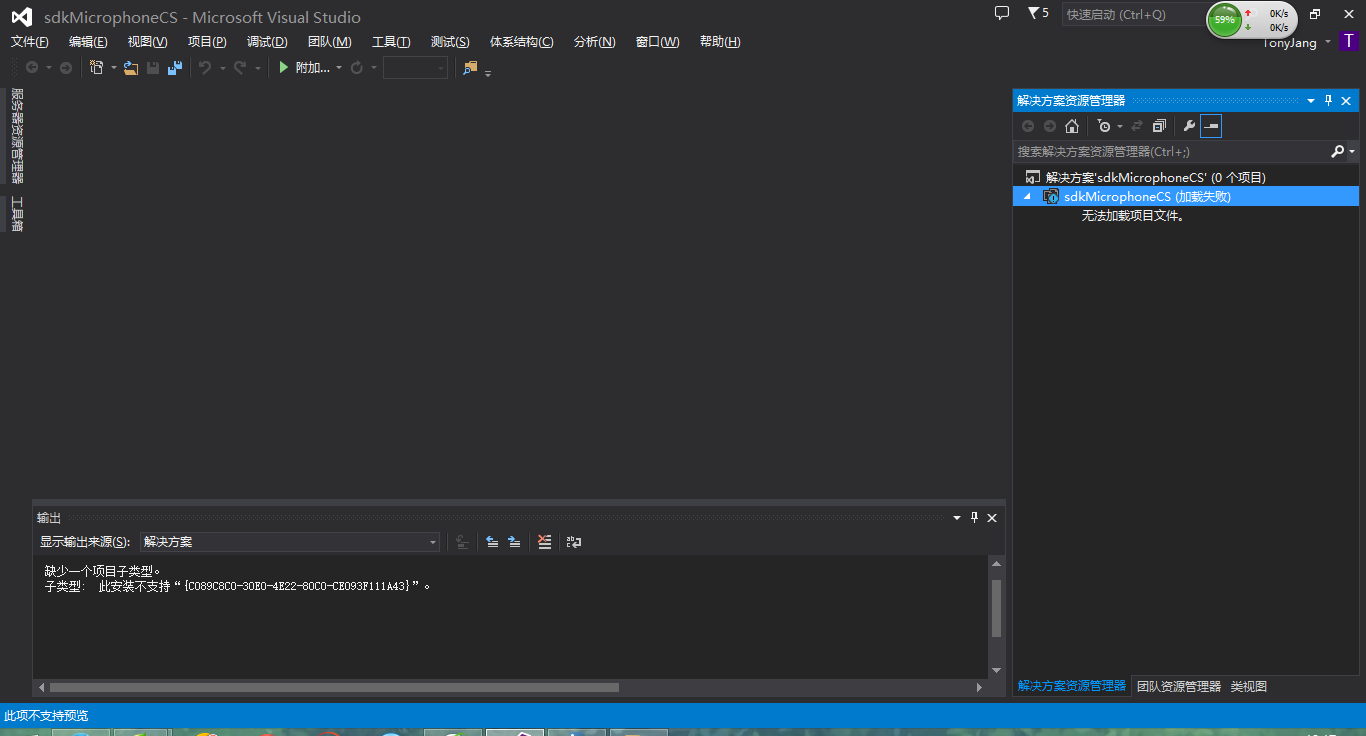Open the New Project dropdown arrow
Viewport: 1366px width, 736px height.
coord(114,68)
